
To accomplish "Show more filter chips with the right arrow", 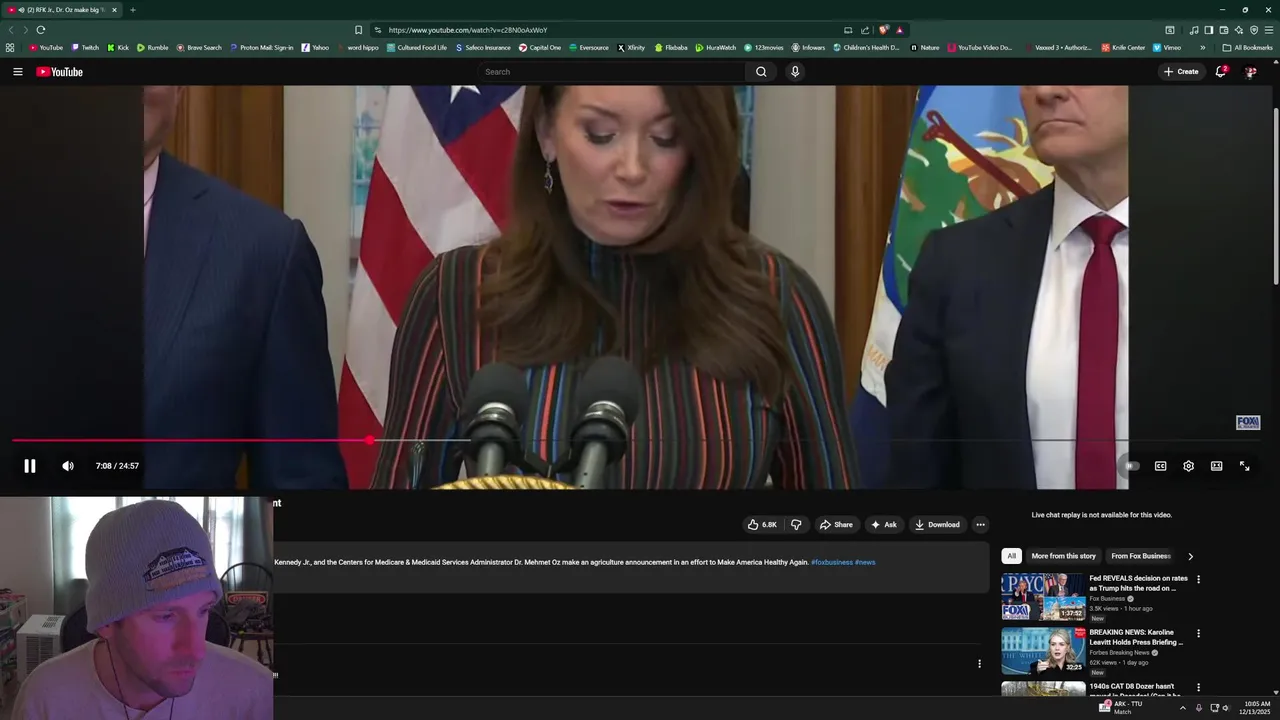I will [1190, 556].
